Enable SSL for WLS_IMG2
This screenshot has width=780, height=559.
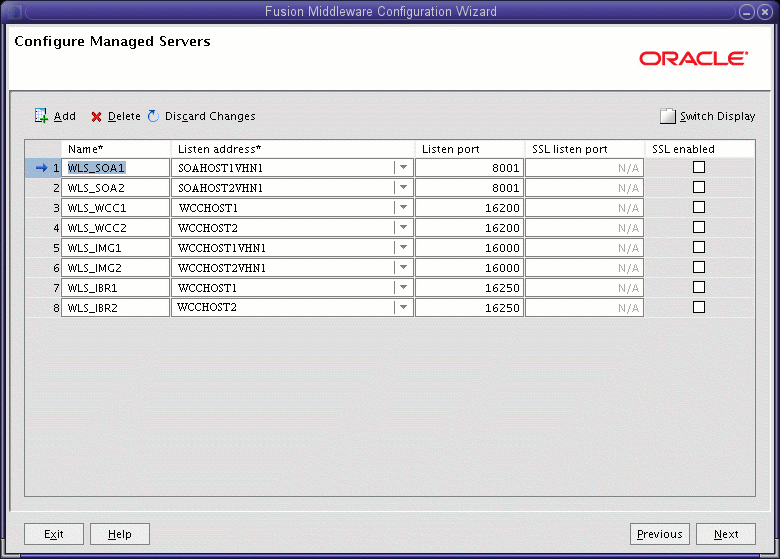(x=699, y=267)
